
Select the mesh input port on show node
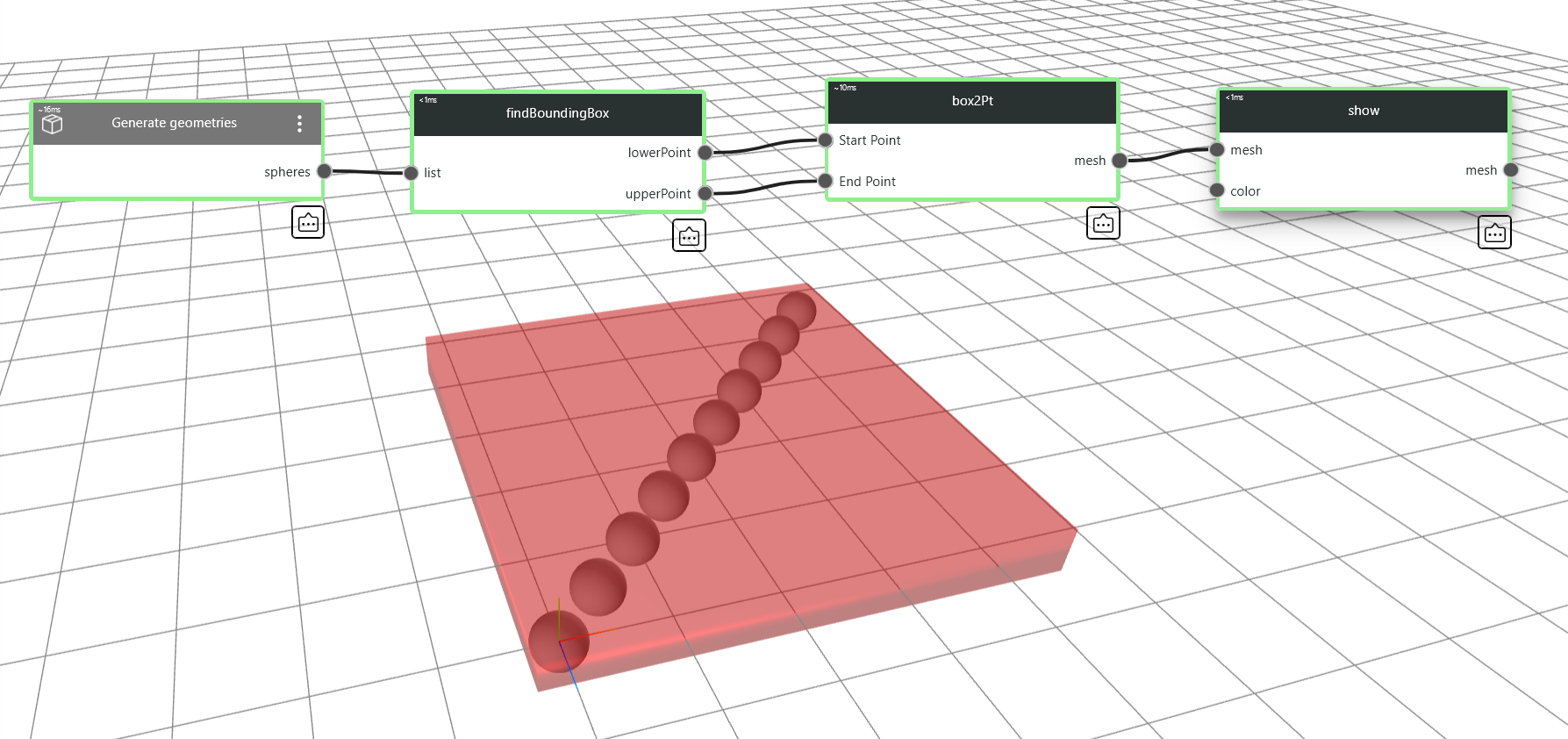[x=1217, y=149]
